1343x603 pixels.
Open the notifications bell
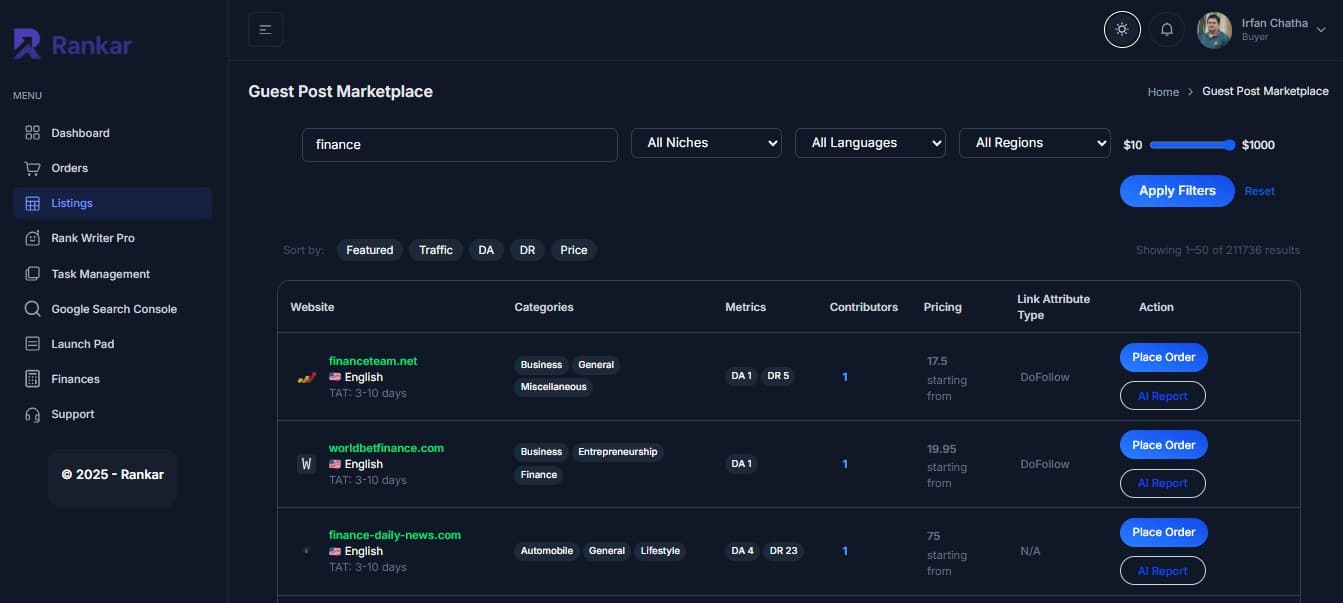[1166, 29]
